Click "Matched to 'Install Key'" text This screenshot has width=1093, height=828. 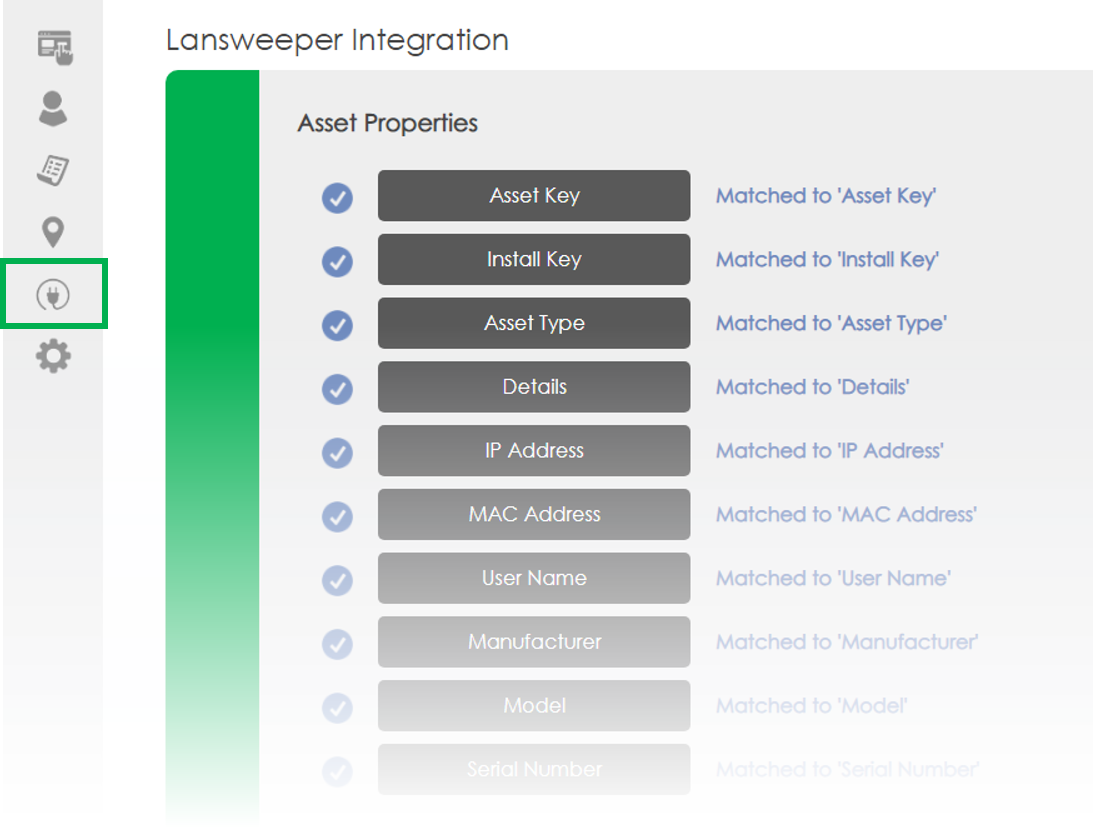point(827,259)
